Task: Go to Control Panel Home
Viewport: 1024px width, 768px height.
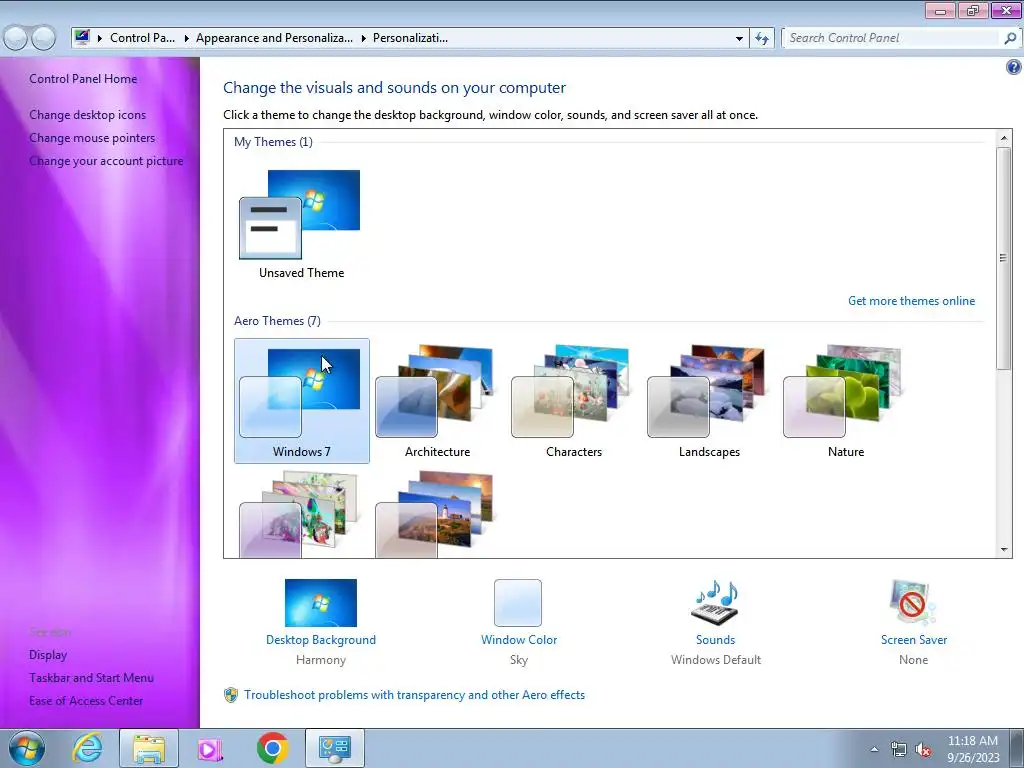Action: [83, 79]
